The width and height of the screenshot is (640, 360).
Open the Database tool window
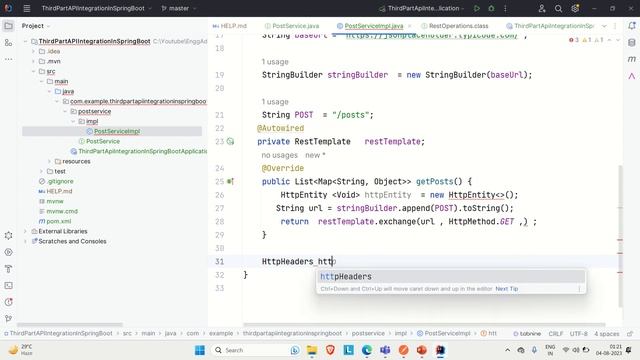click(x=632, y=42)
